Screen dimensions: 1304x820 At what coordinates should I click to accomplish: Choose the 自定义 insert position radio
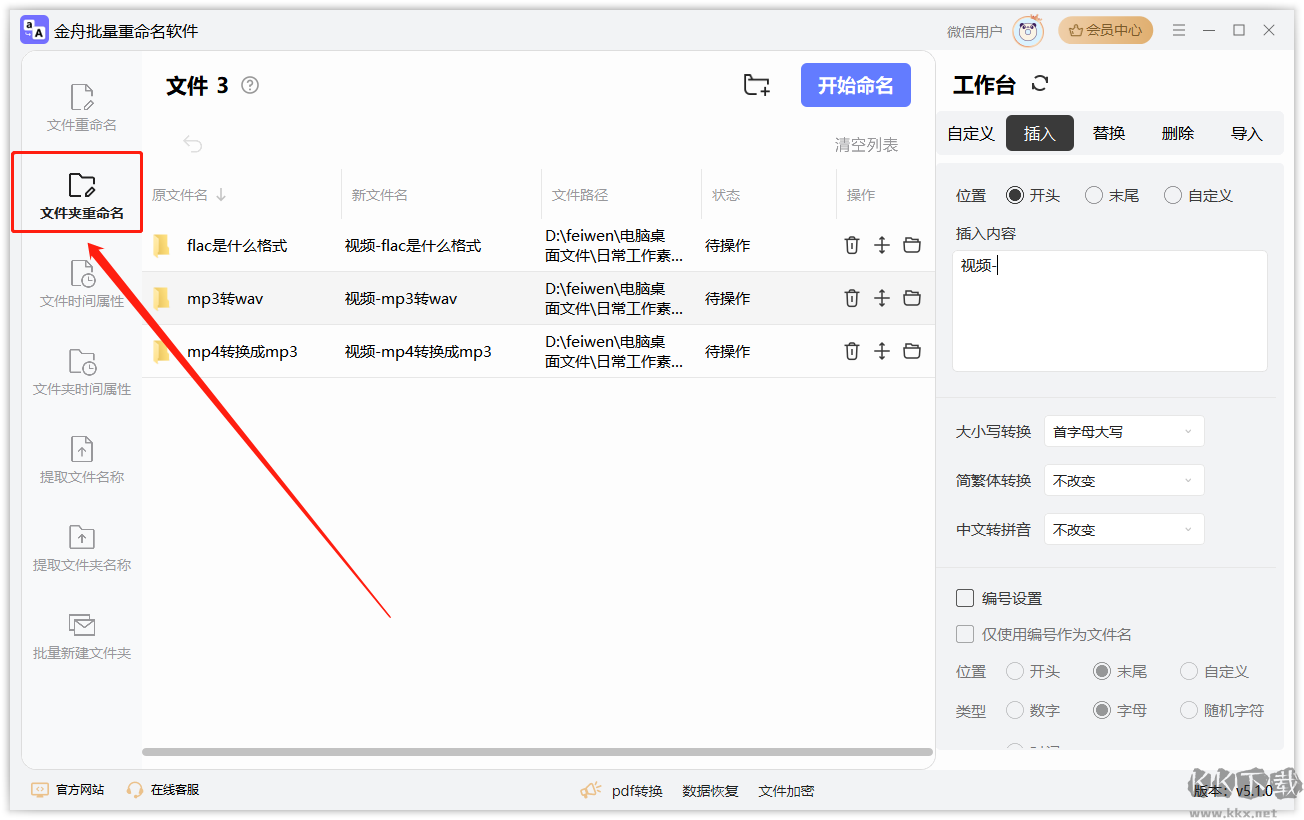1173,196
